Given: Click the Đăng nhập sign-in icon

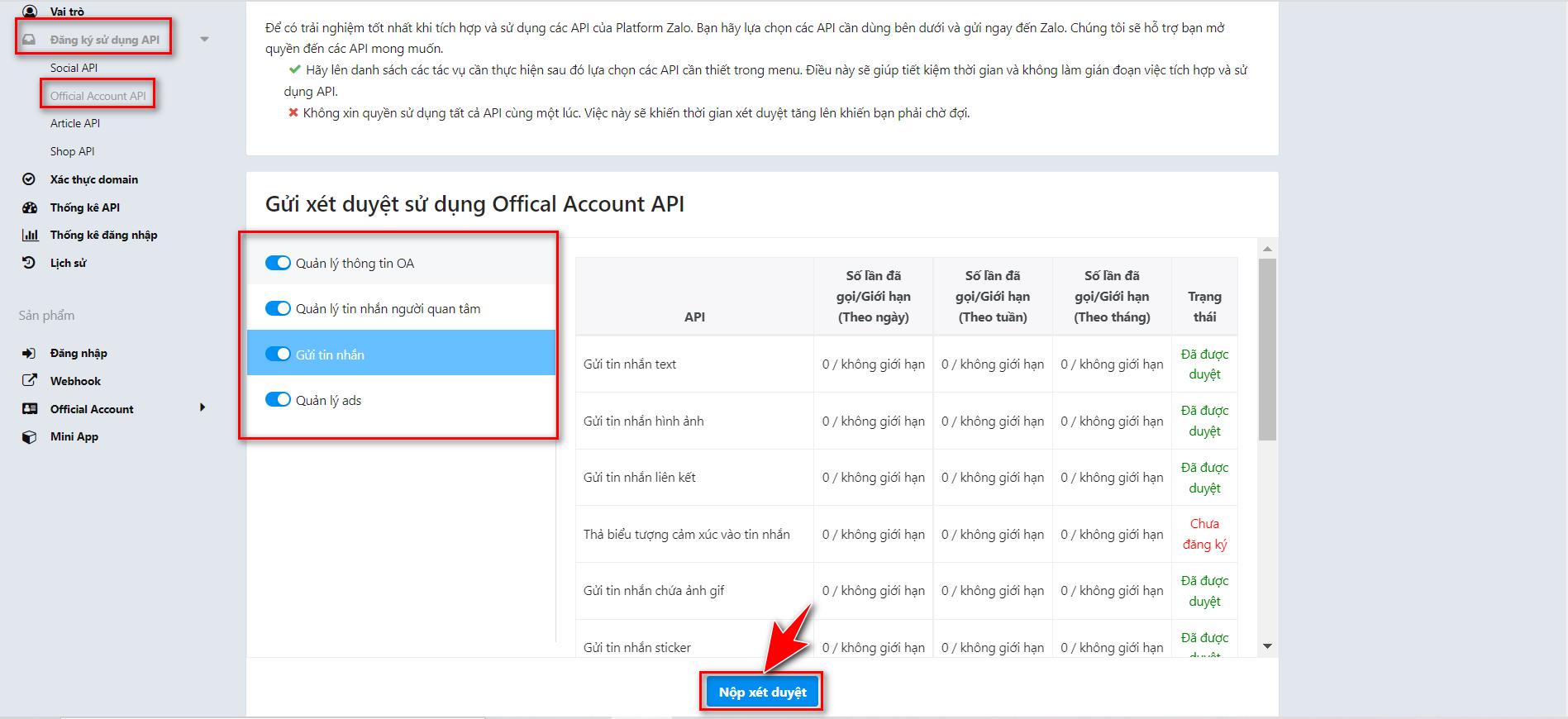Looking at the screenshot, I should 29,354.
